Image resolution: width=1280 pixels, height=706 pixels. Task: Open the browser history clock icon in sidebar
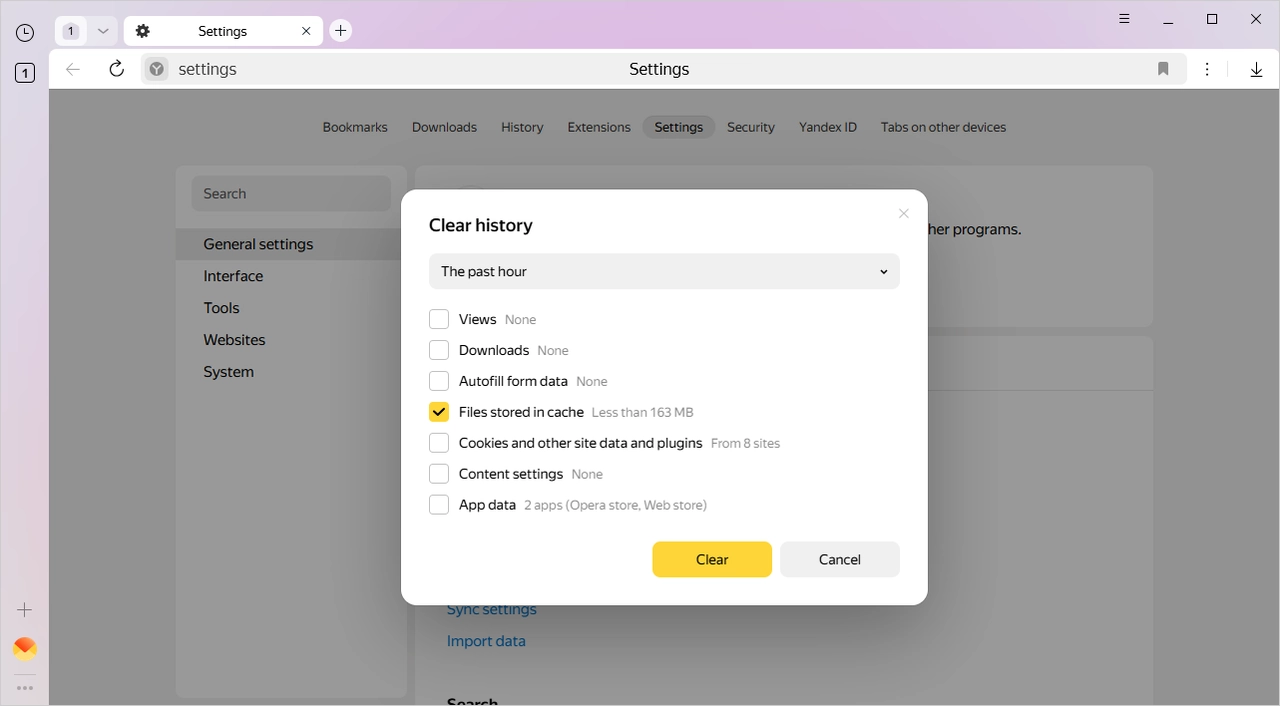24,32
